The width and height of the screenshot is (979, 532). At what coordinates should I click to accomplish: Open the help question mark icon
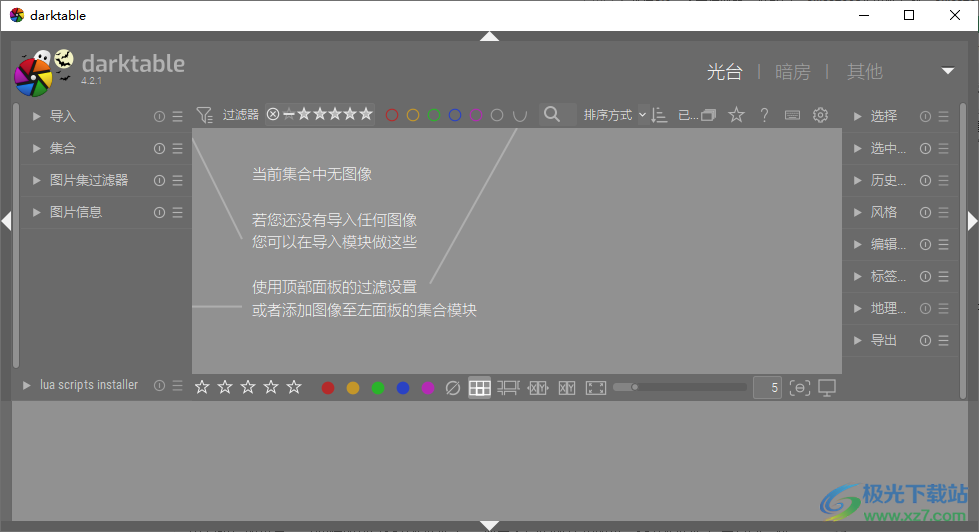[764, 115]
